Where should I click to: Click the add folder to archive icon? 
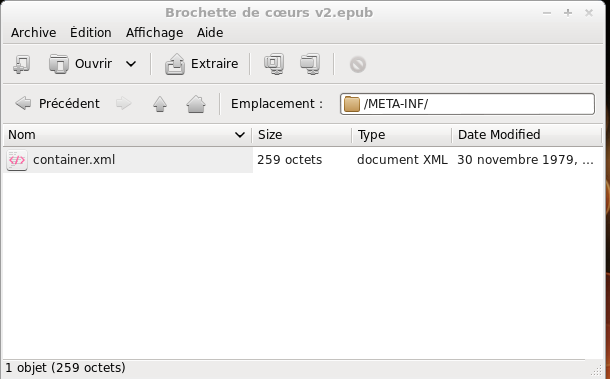pyautogui.click(x=310, y=64)
